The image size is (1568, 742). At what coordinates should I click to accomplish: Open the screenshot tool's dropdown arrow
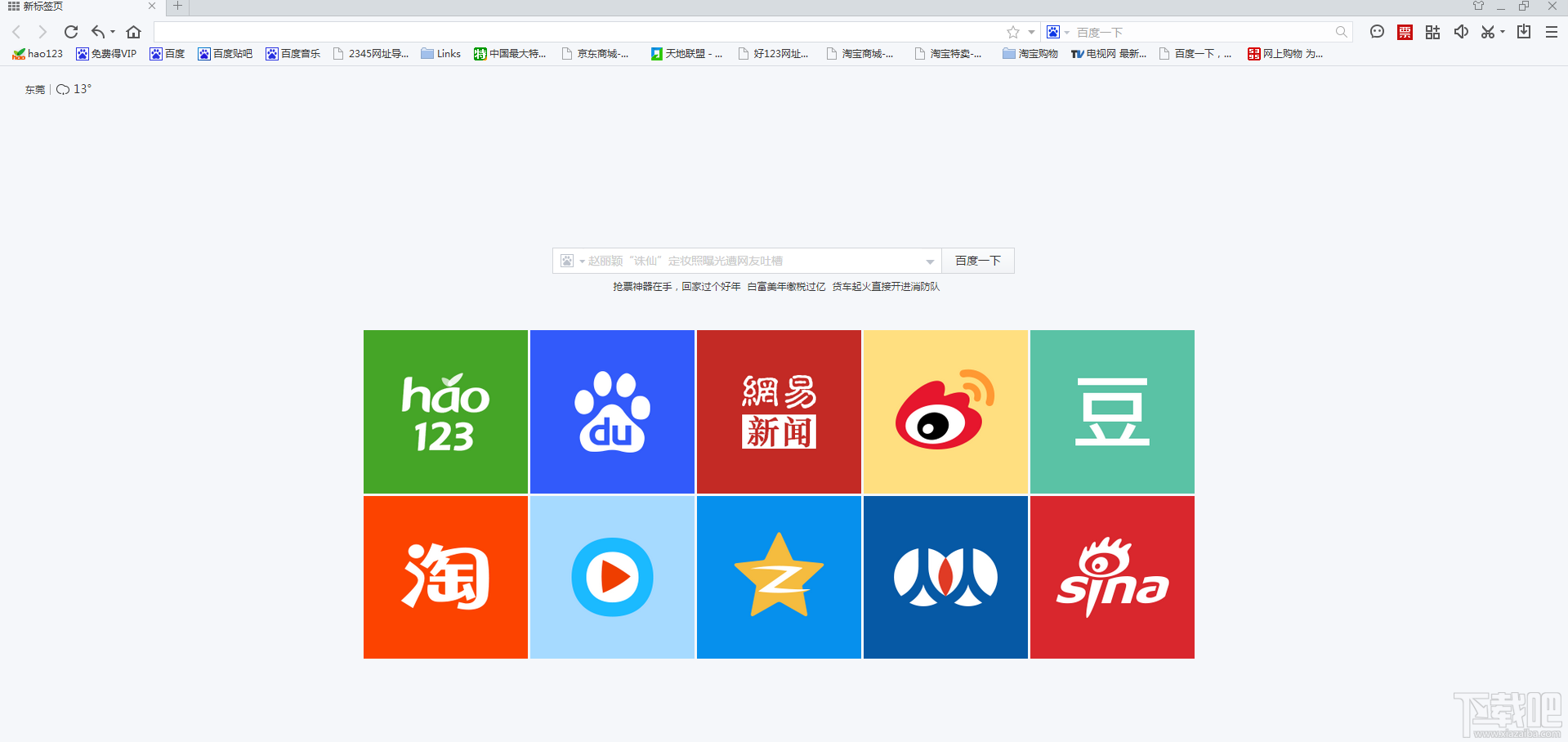coord(1502,32)
